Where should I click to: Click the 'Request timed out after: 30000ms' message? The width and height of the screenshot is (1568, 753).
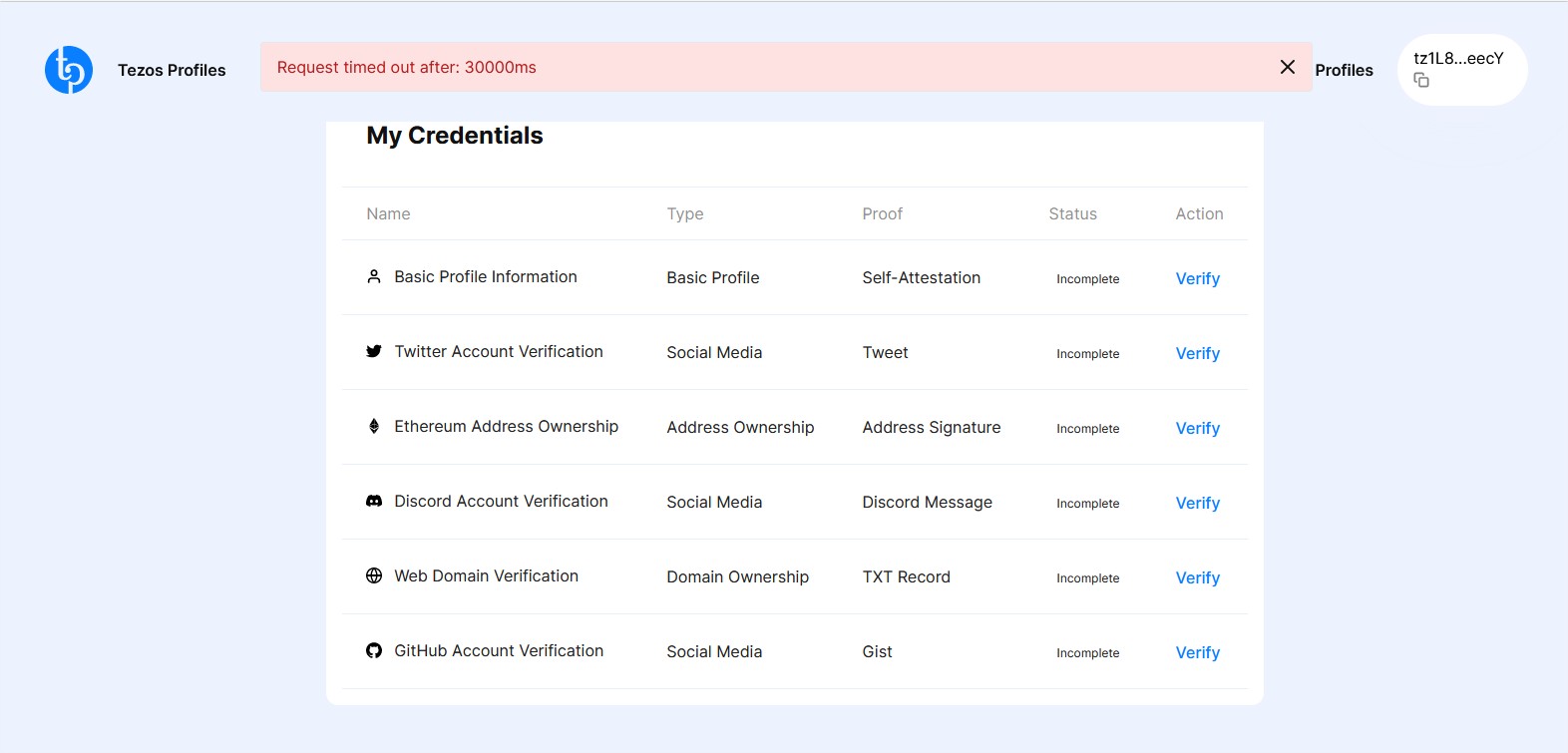(407, 67)
